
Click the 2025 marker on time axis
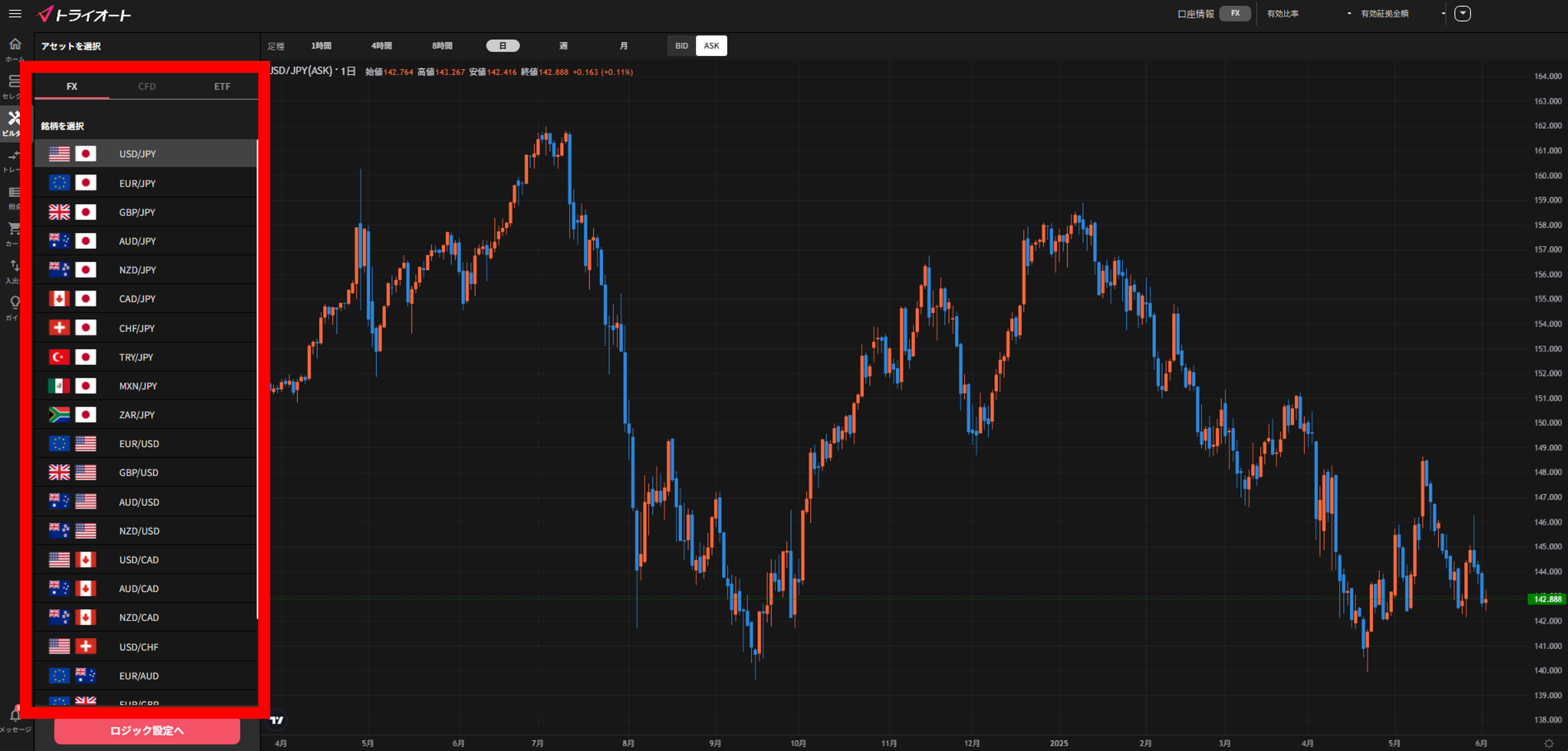click(1059, 743)
